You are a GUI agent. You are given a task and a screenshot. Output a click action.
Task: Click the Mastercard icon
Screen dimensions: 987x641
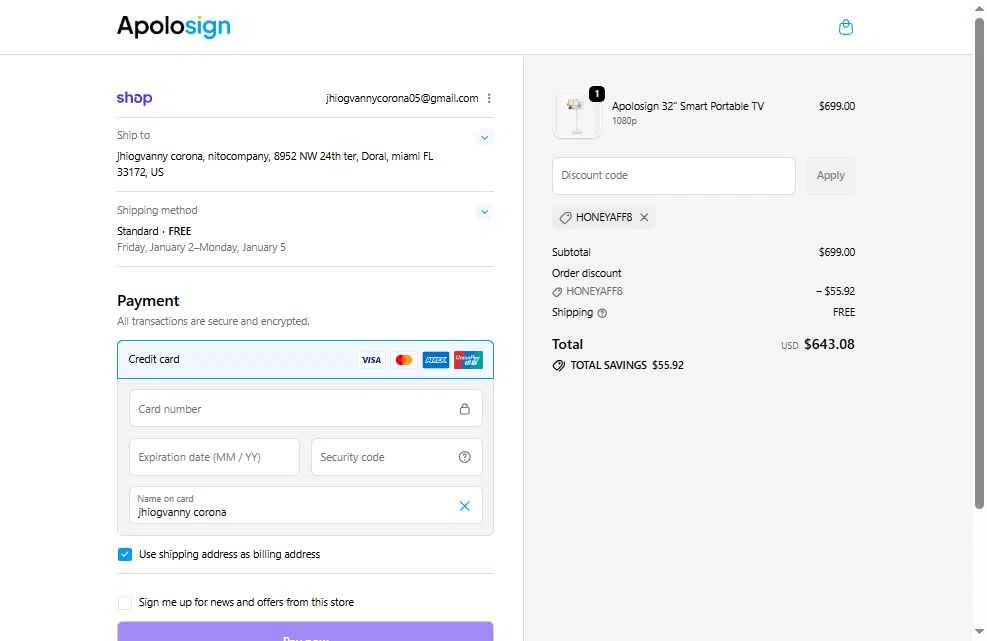pyautogui.click(x=403, y=360)
